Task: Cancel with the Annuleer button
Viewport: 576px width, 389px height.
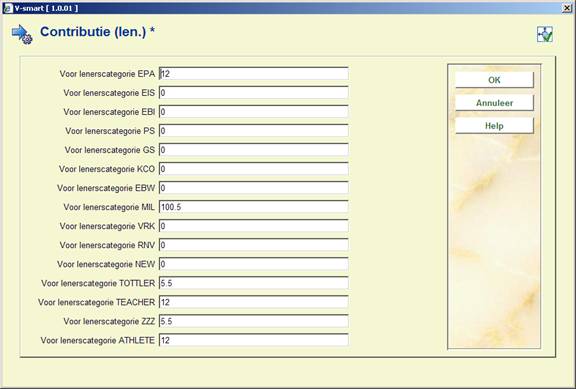Action: [x=494, y=103]
